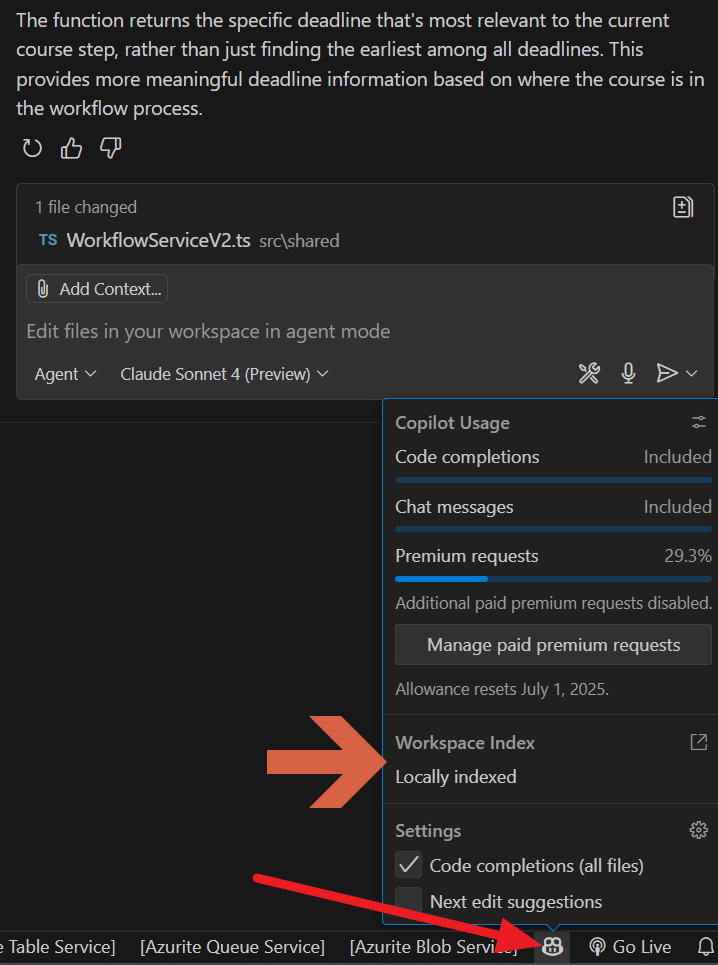Screen dimensions: 718x965
Task: Open the WorkflowServiceV2.ts changed file
Action: 158,240
